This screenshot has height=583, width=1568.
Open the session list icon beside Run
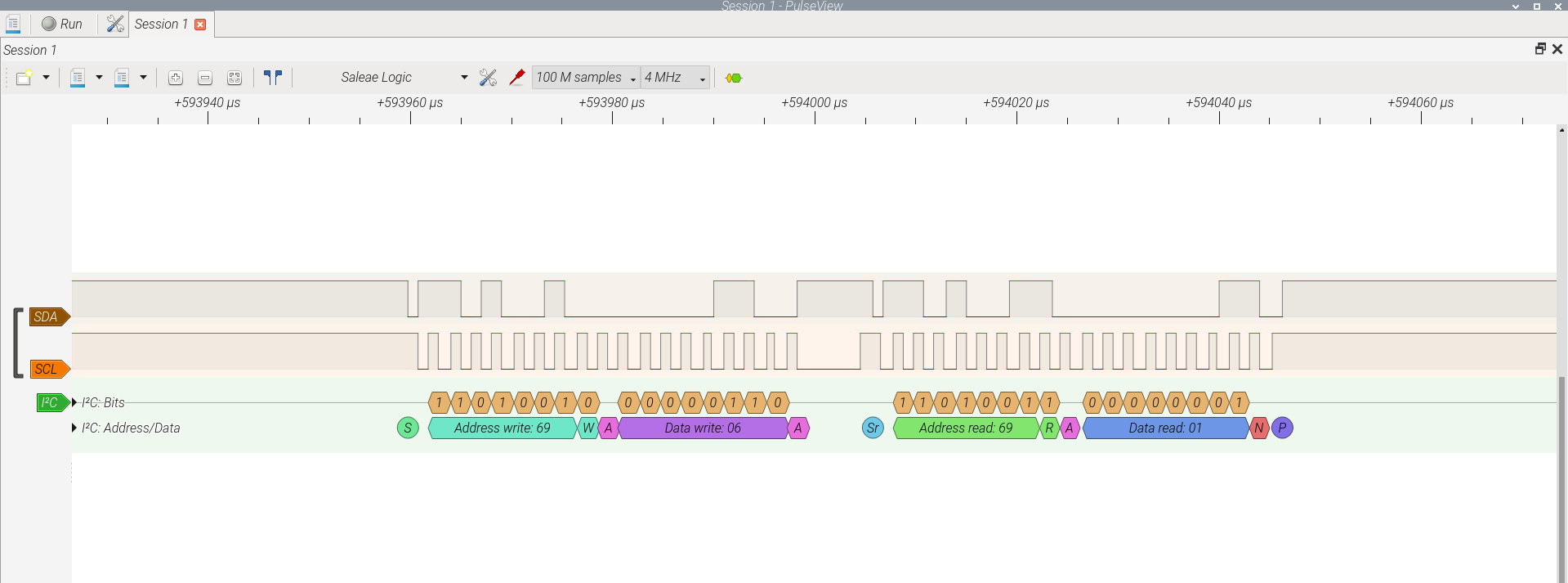pos(13,24)
